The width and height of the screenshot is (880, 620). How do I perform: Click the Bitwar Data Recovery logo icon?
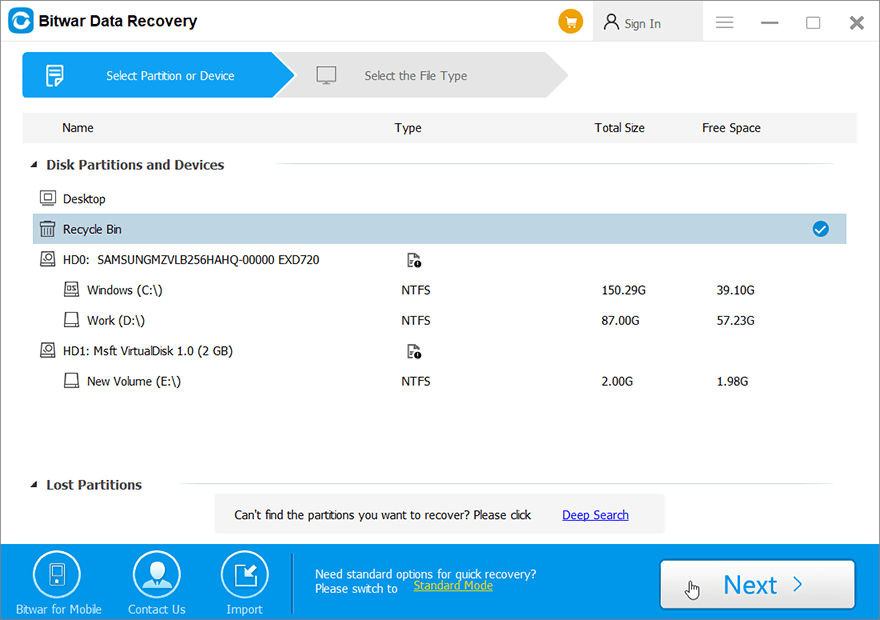pos(20,20)
